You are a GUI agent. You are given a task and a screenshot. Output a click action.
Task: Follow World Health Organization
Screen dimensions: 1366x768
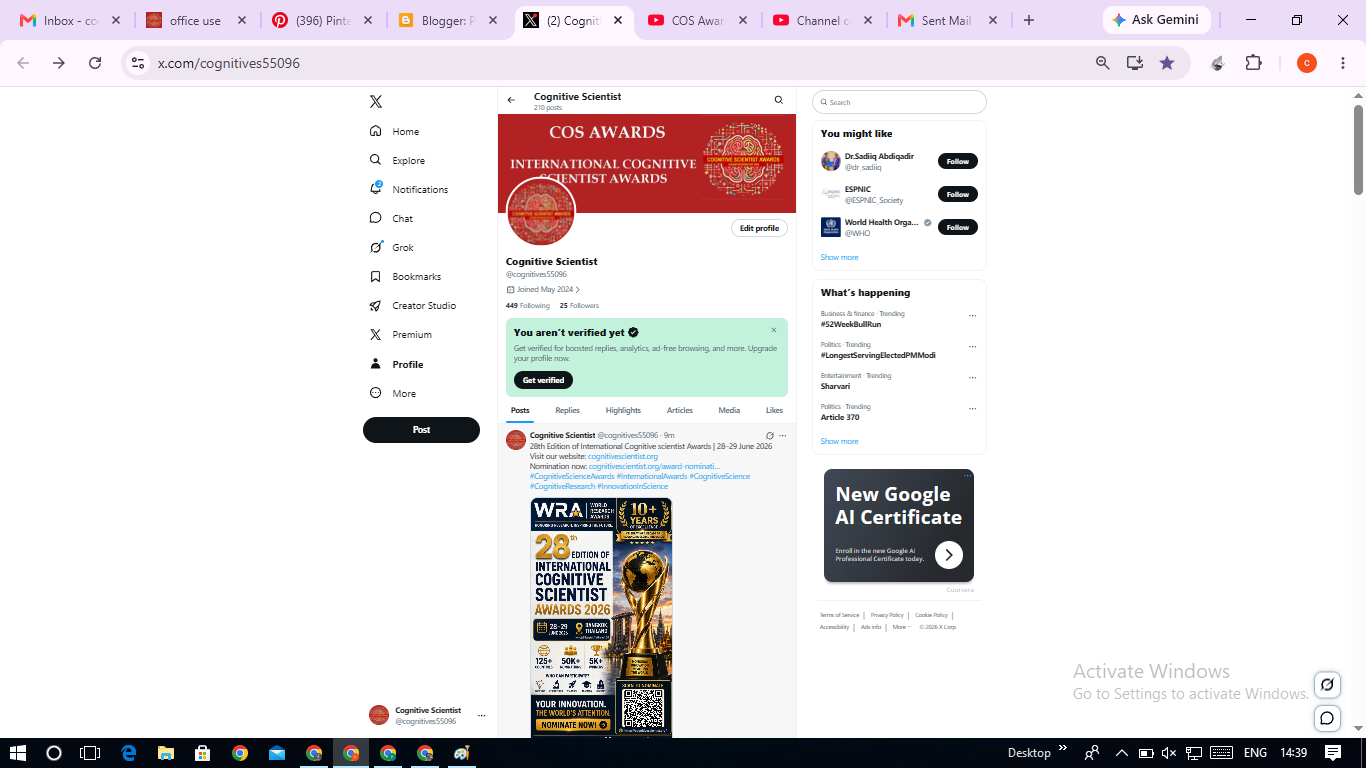958,227
